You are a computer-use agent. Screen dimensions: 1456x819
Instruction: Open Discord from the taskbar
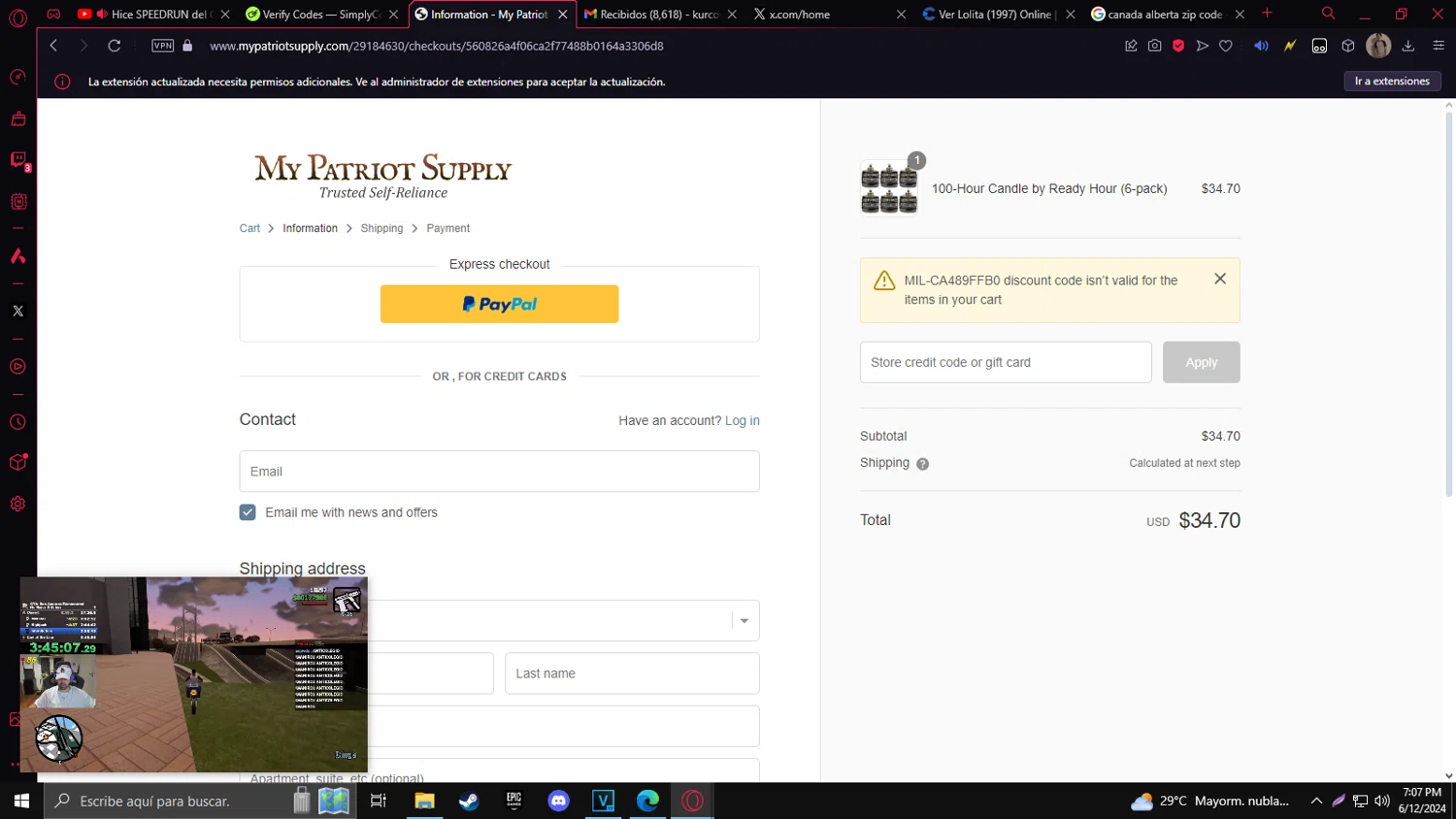coord(558,801)
